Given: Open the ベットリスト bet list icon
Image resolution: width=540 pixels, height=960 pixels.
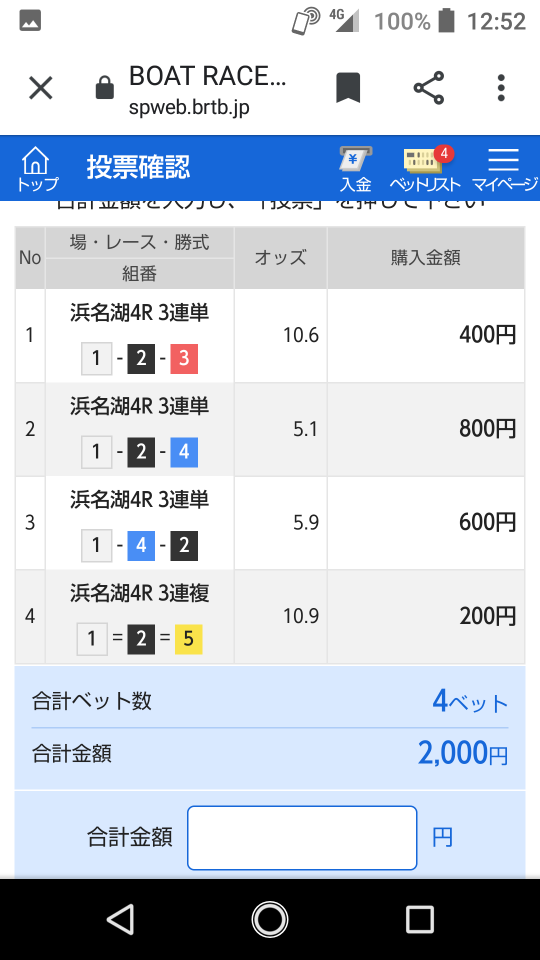Looking at the screenshot, I should point(425,169).
